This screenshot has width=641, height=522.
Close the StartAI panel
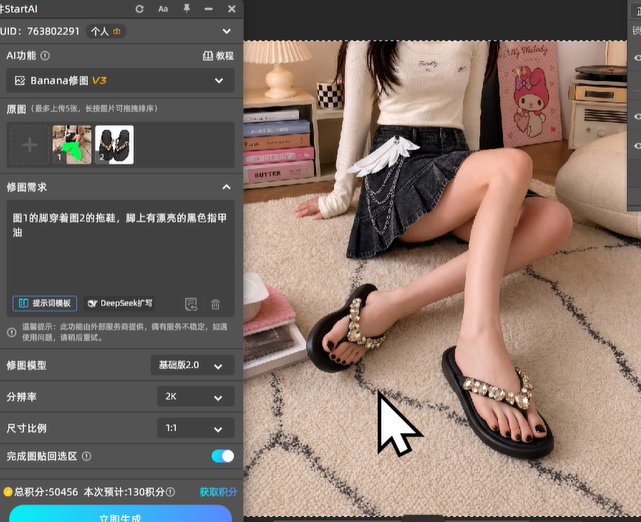[x=231, y=9]
